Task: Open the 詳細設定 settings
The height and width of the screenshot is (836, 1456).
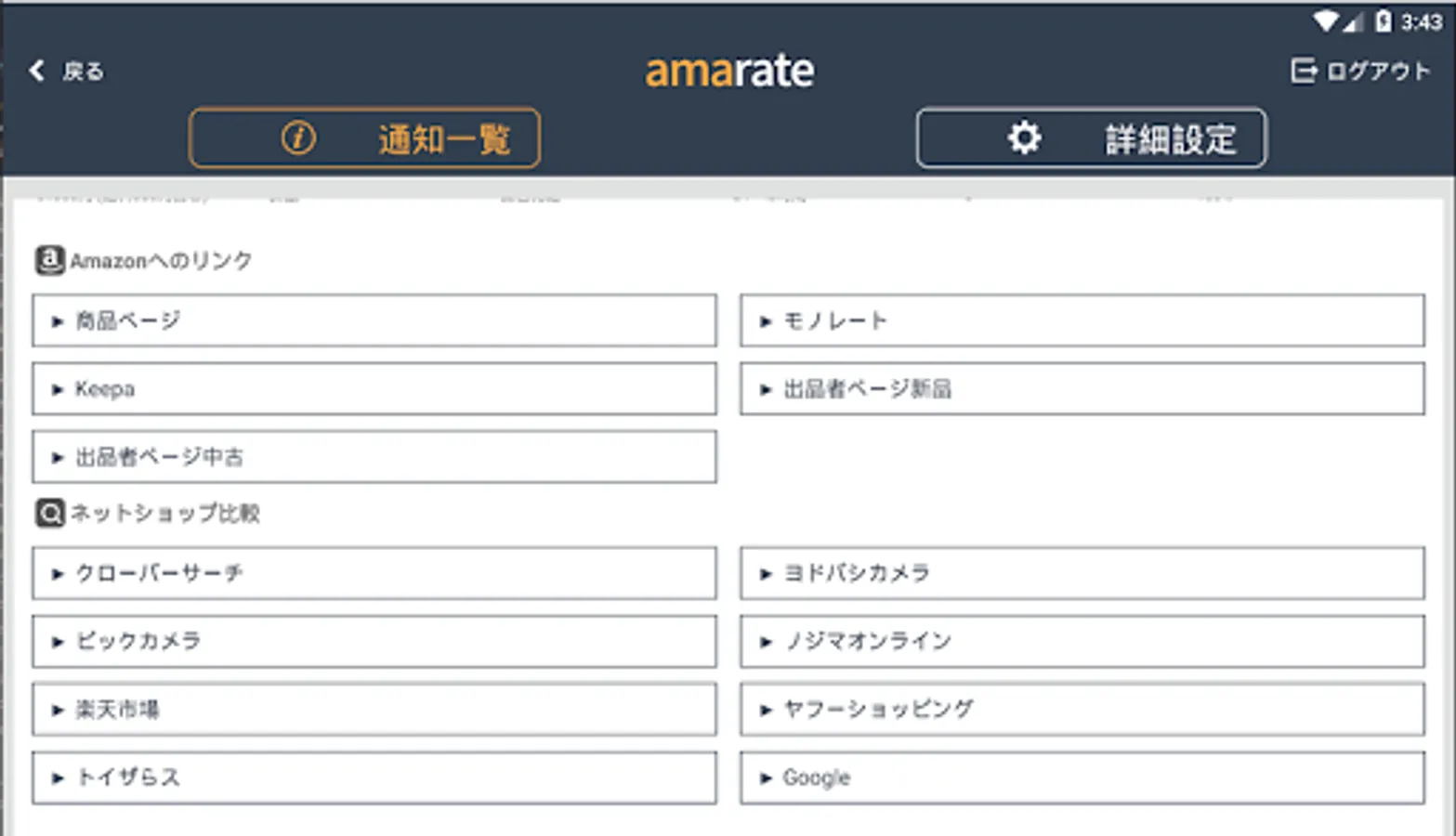Action: [x=1090, y=137]
